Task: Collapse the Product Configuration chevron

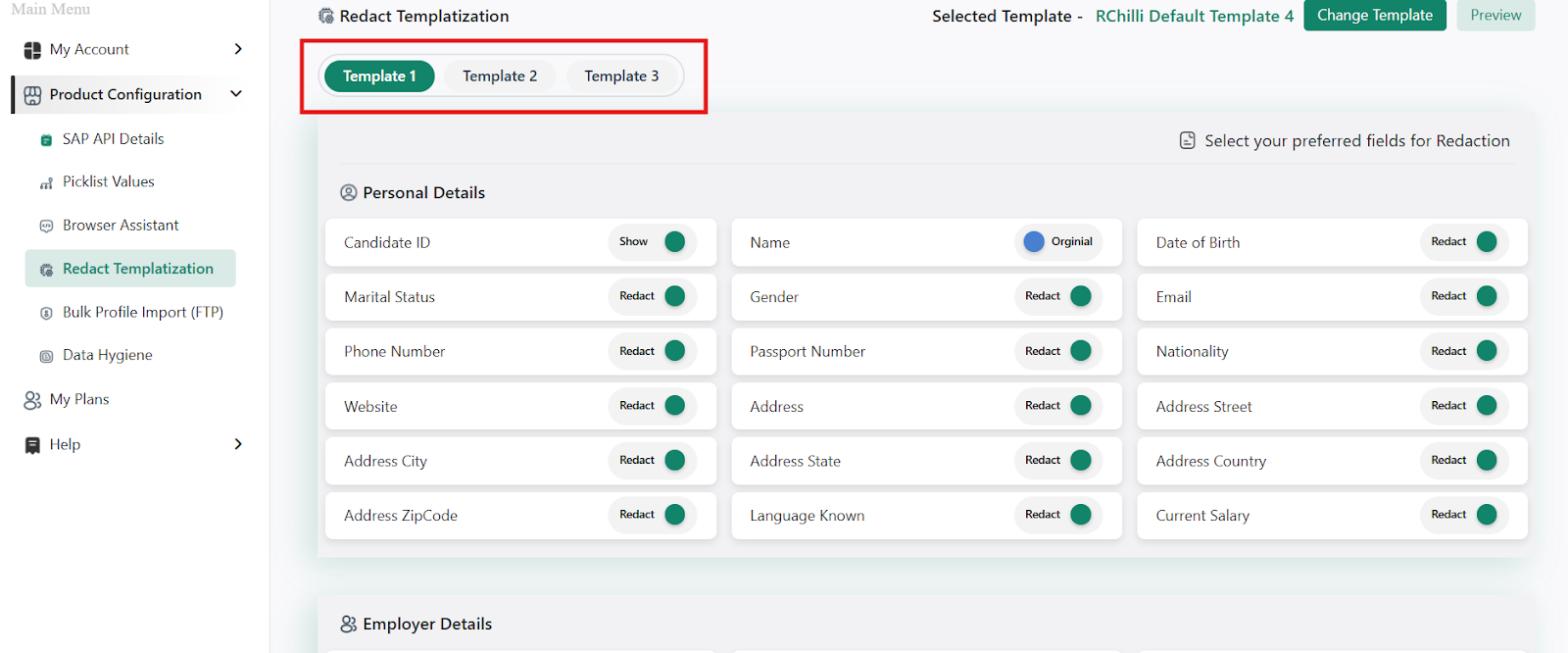Action: tap(236, 94)
